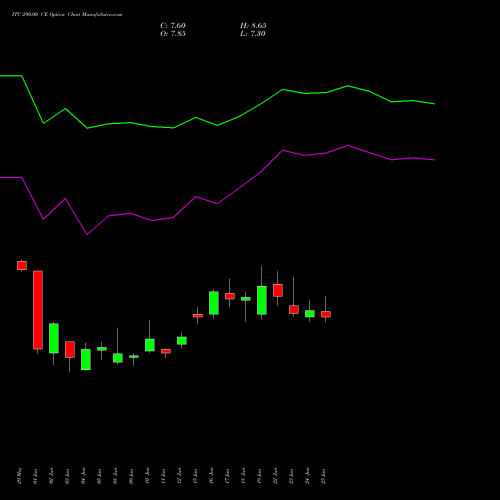Click the 25 Jun date label
500x500 pixels.
[324, 476]
